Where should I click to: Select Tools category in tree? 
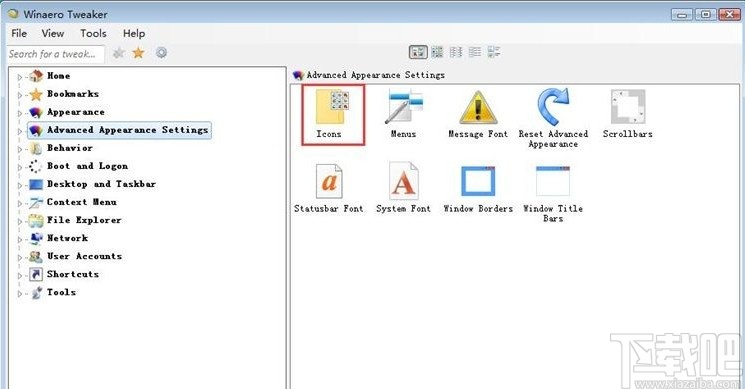(61, 293)
